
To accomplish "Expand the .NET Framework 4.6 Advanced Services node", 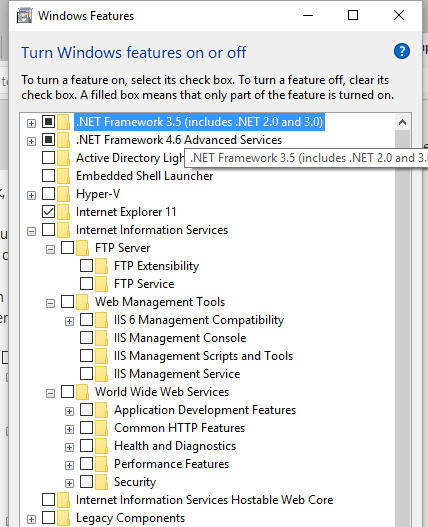I will (x=31, y=141).
